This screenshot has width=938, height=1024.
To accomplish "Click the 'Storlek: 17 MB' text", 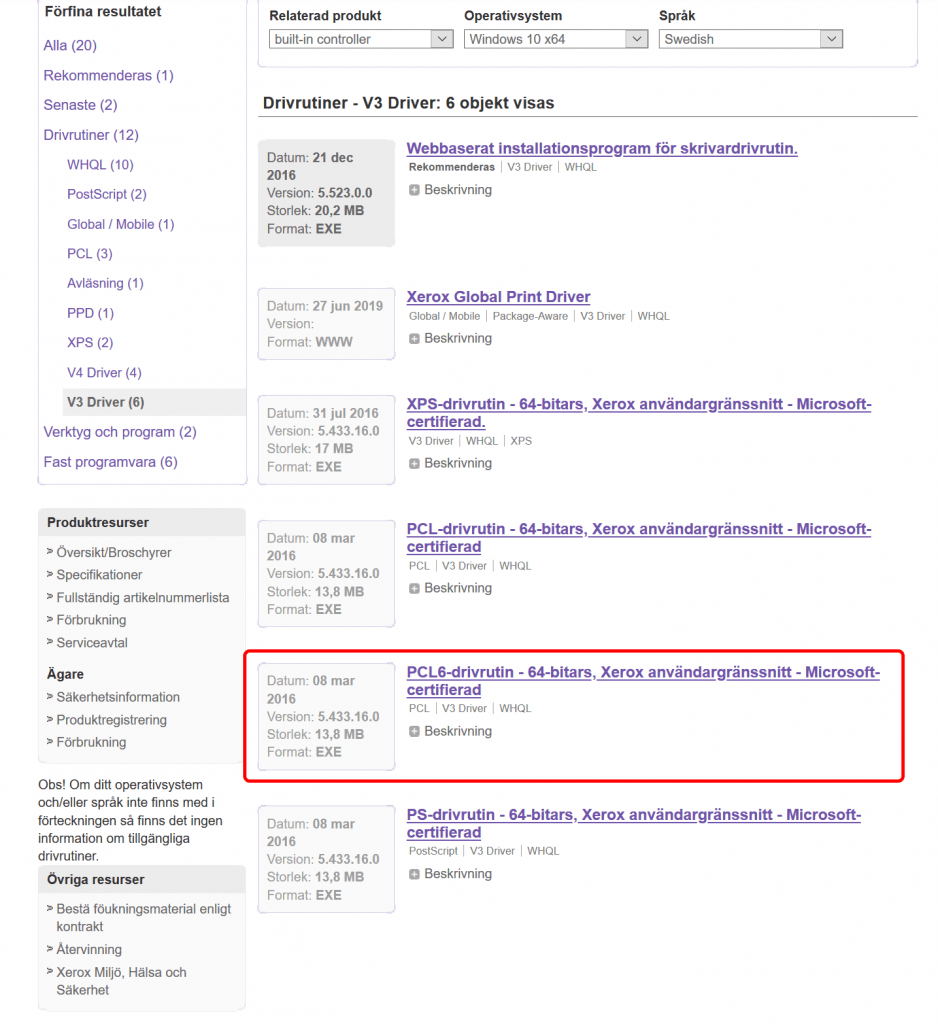I will [x=310, y=449].
